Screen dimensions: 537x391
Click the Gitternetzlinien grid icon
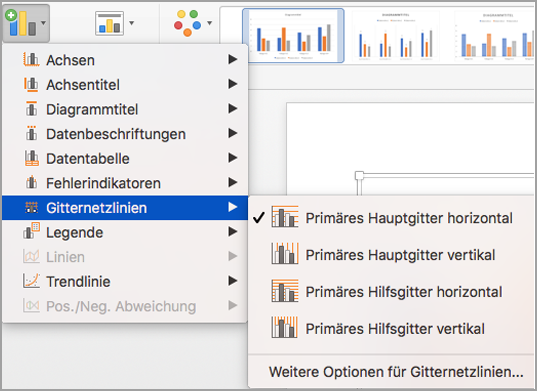(x=32, y=207)
